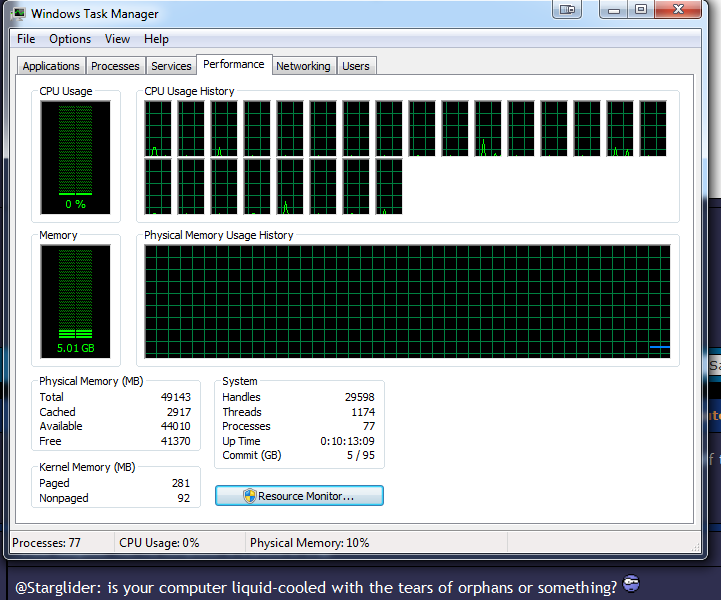Open the View menu

tap(117, 39)
